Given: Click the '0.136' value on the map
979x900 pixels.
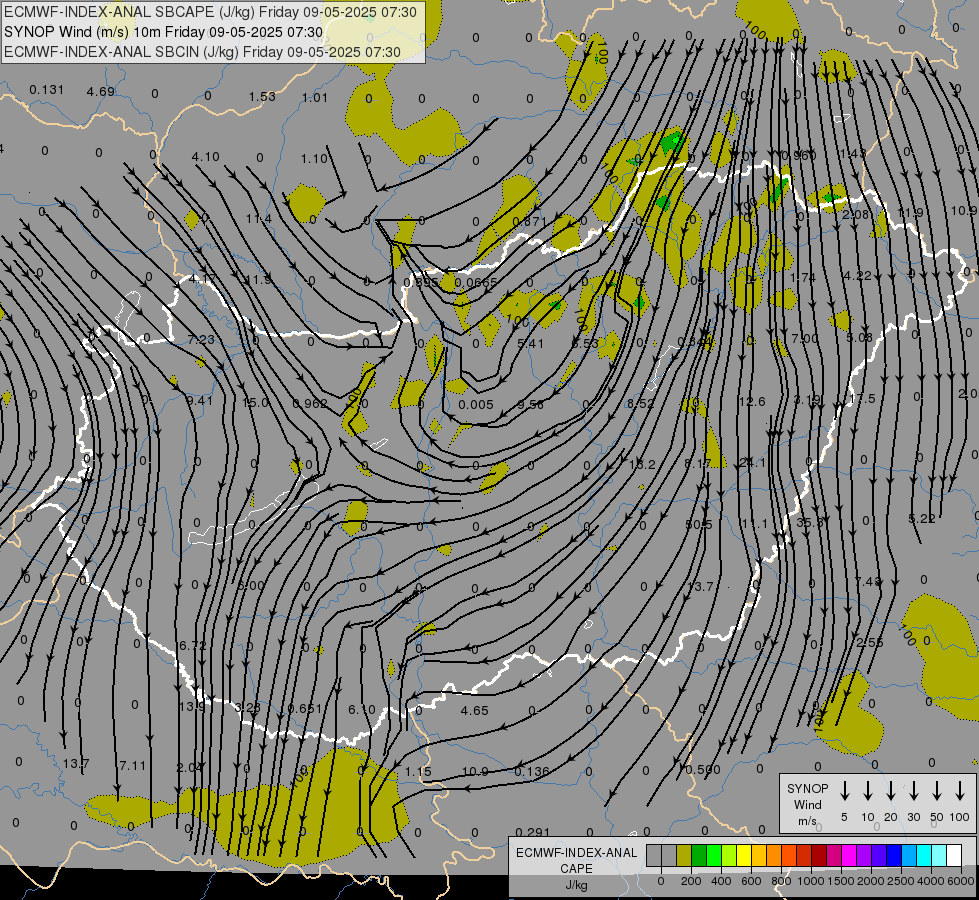Looking at the screenshot, I should (x=532, y=772).
